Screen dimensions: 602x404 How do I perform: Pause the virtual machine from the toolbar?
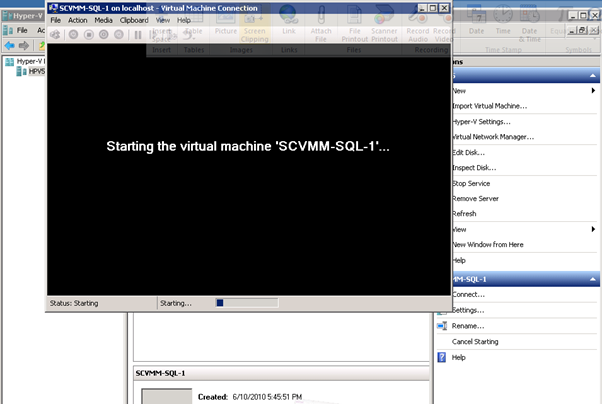[x=138, y=35]
